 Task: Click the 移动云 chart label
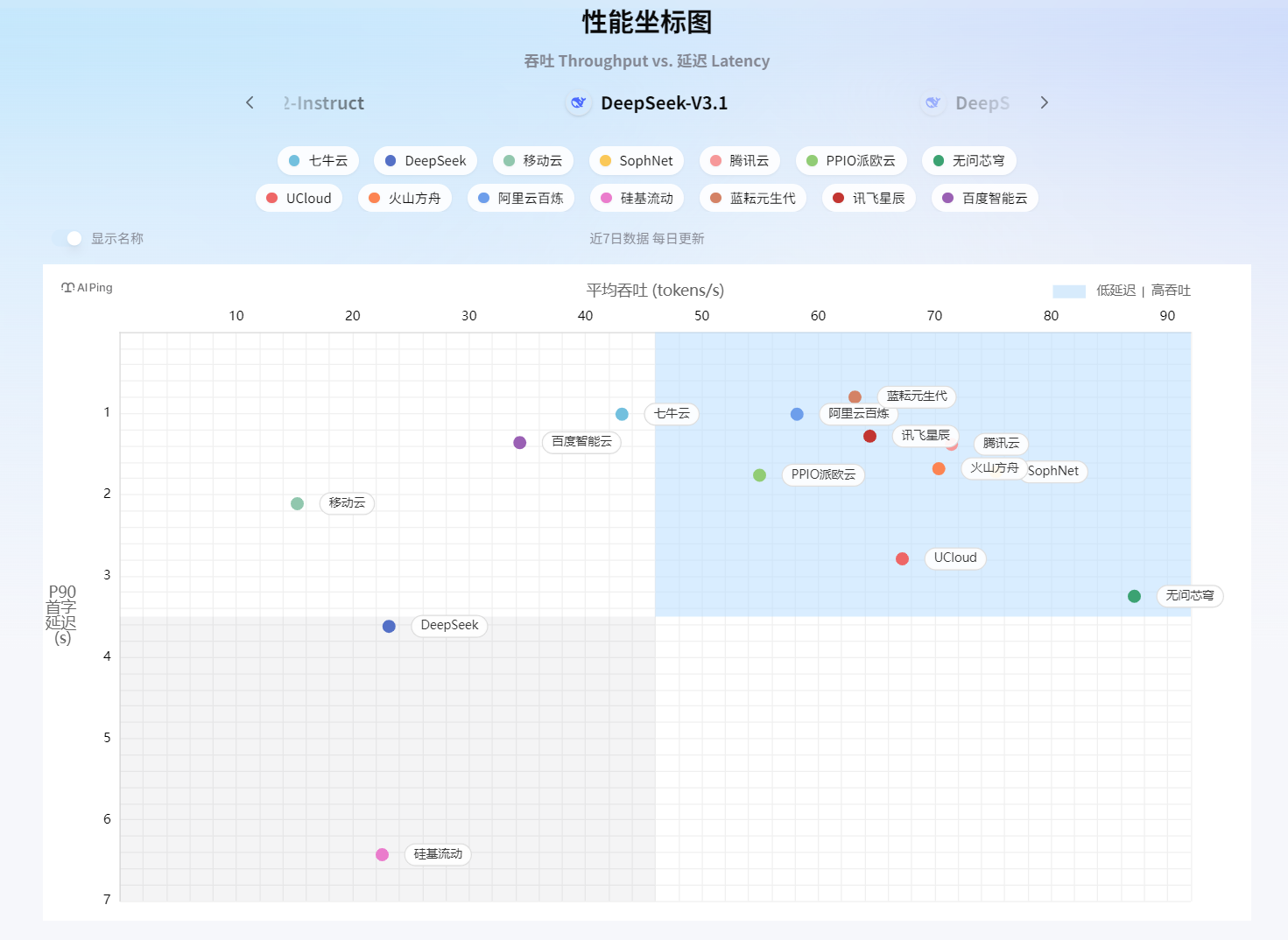point(347,502)
